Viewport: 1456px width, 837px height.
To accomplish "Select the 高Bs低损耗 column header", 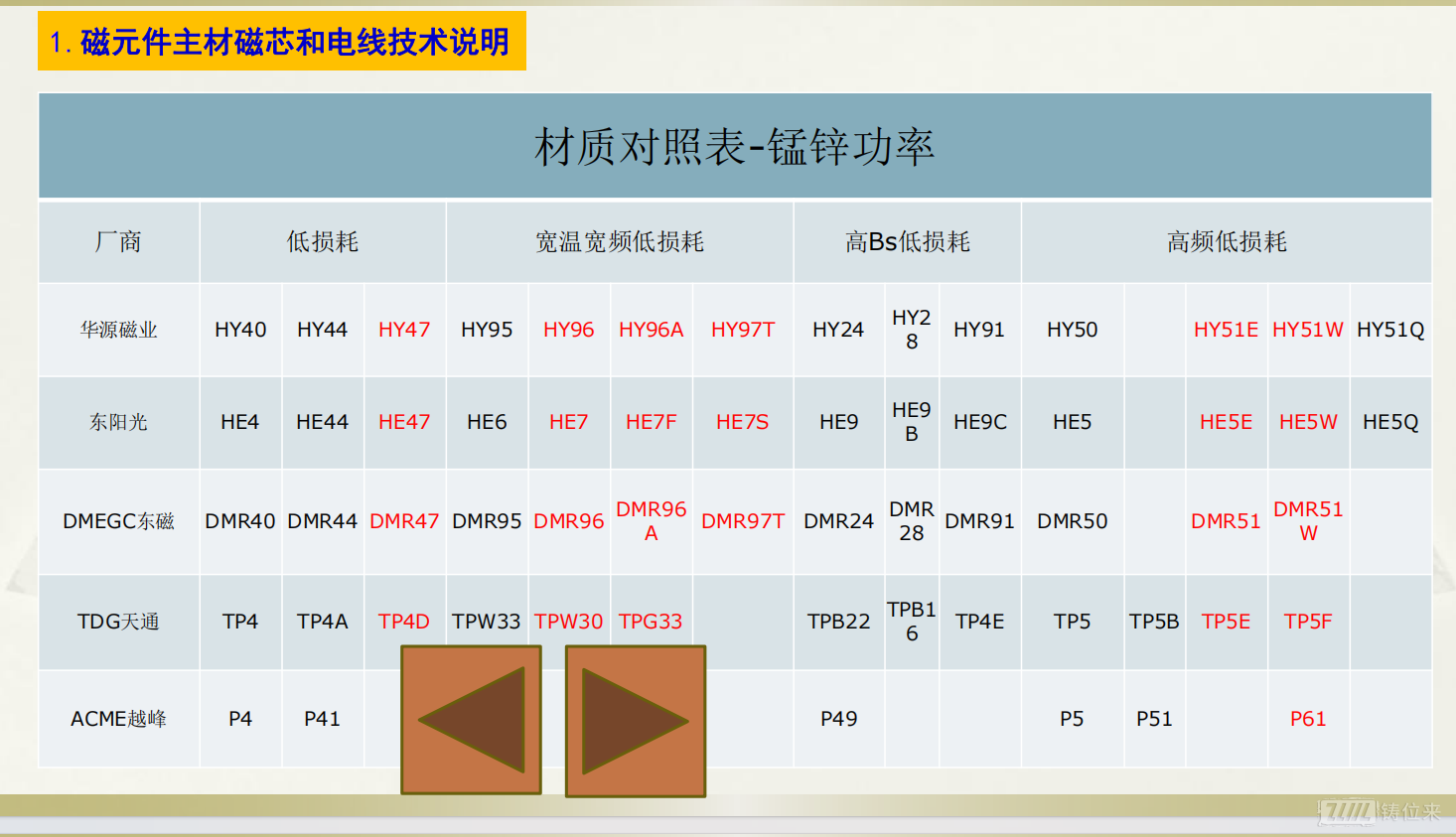I will (x=908, y=242).
